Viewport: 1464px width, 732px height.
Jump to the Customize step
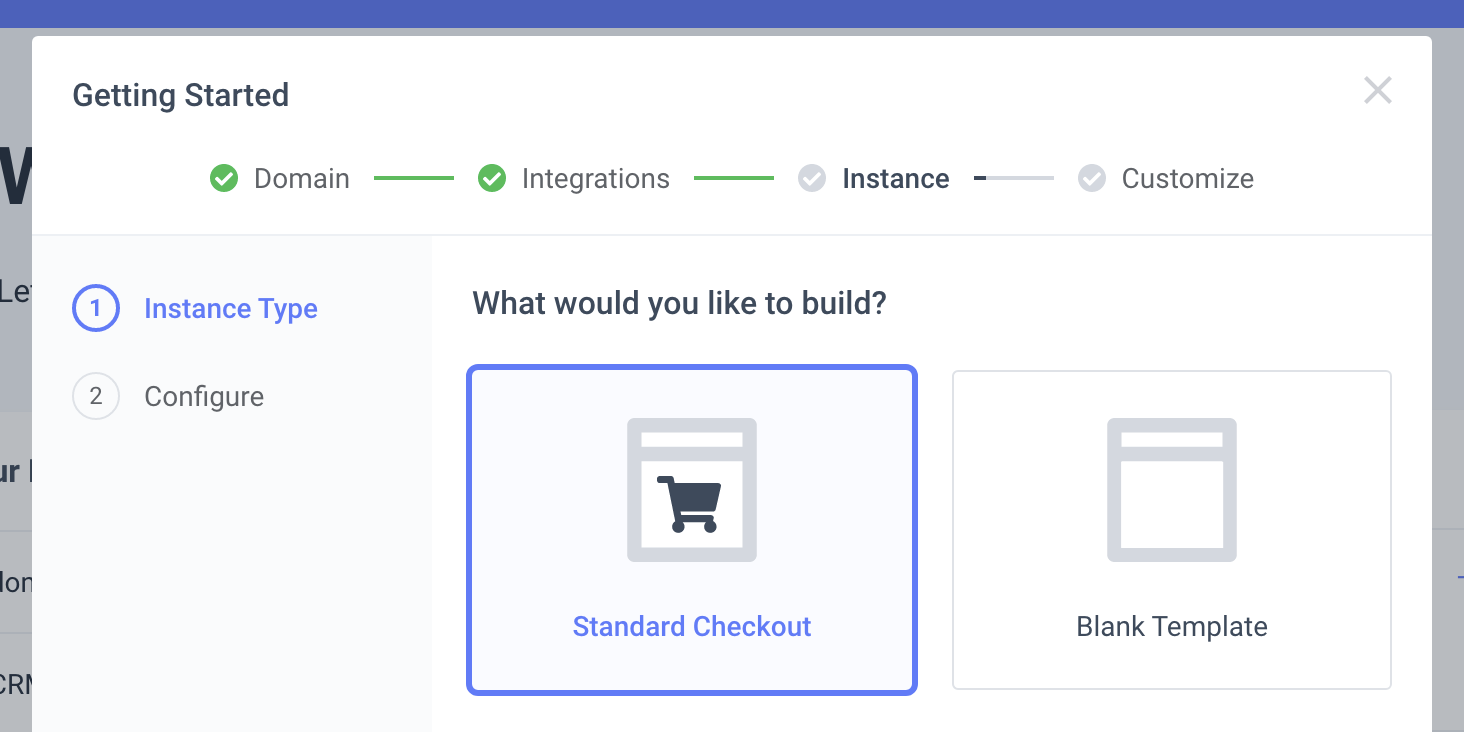click(1187, 179)
